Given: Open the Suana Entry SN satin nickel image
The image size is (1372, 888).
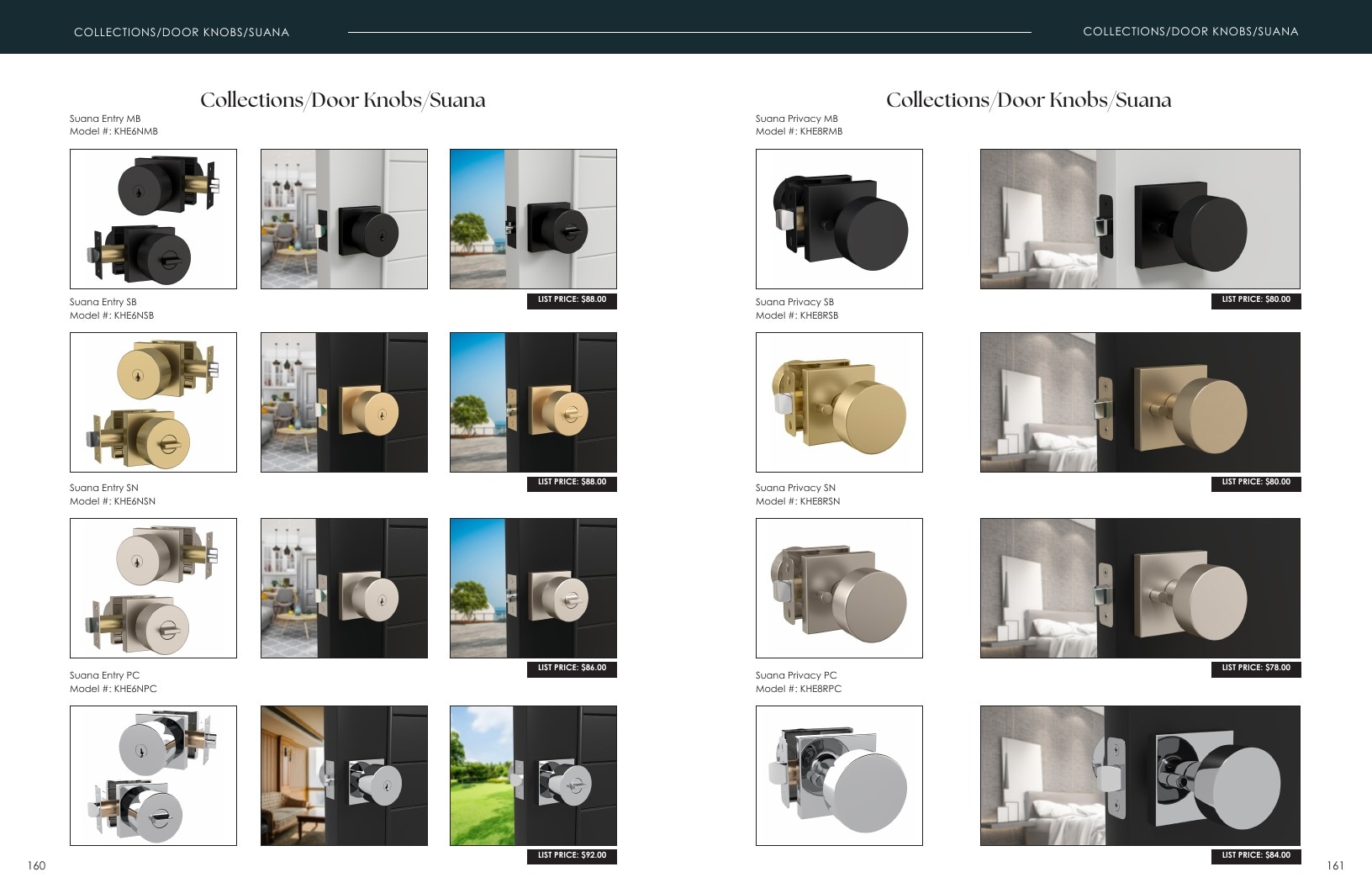Looking at the screenshot, I should pos(153,588).
